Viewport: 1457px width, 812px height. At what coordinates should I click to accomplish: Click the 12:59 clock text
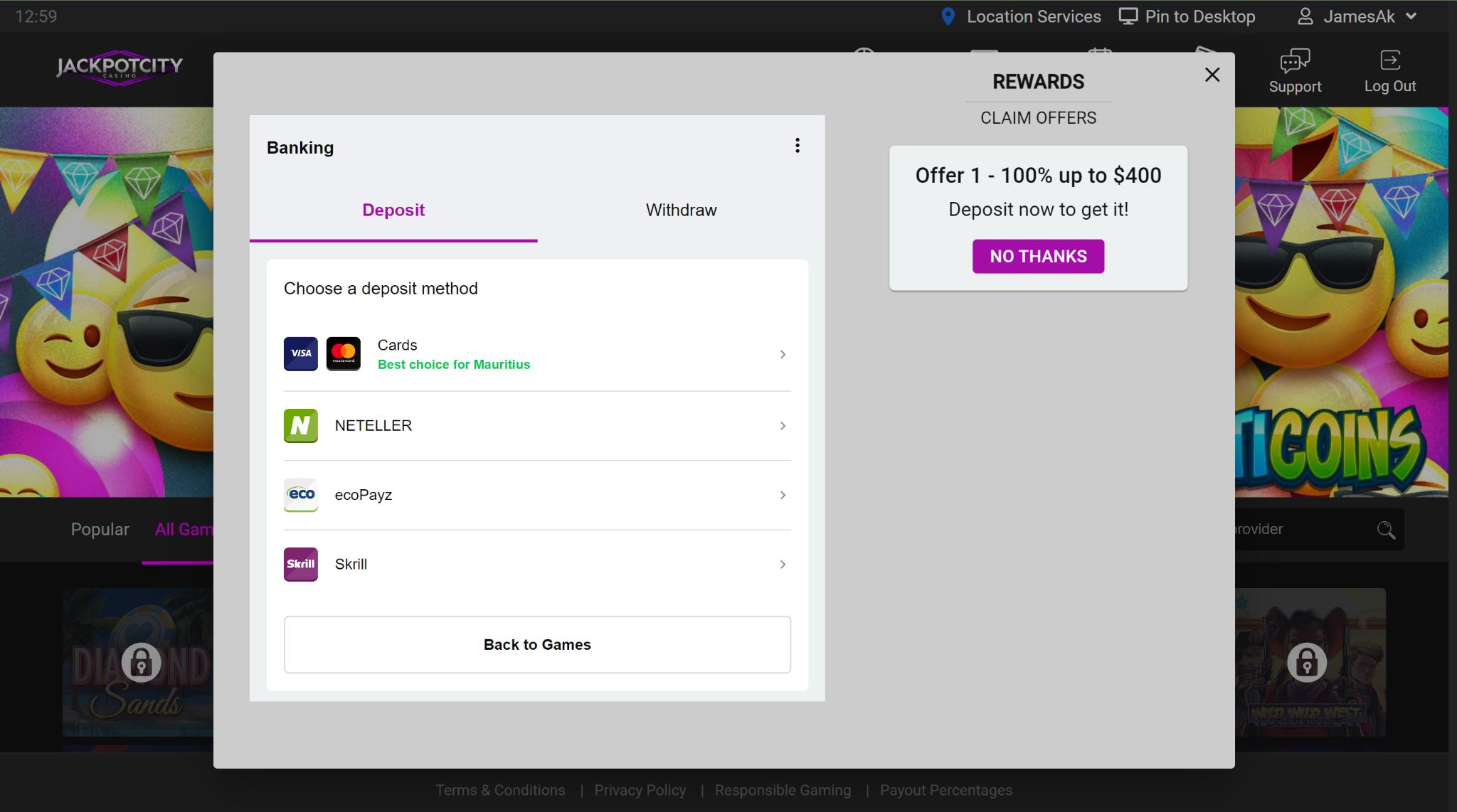[x=36, y=16]
